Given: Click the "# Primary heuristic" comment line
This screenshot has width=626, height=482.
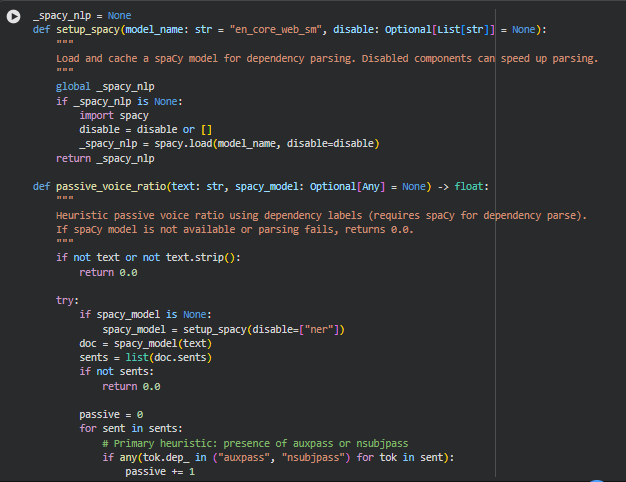Looking at the screenshot, I should point(255,443).
